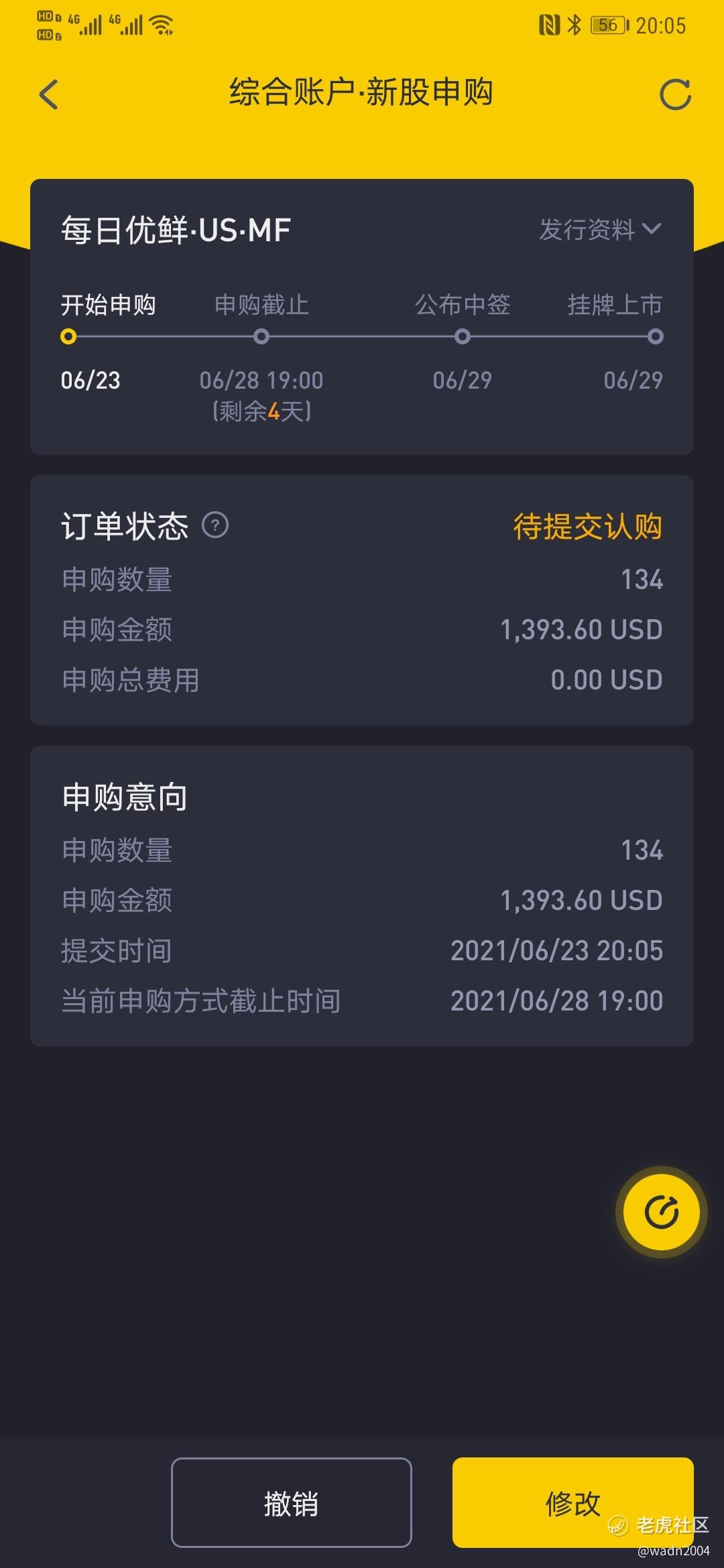Tap the 综合账户·新股申购 page title
This screenshot has height=1568, width=724.
361,92
